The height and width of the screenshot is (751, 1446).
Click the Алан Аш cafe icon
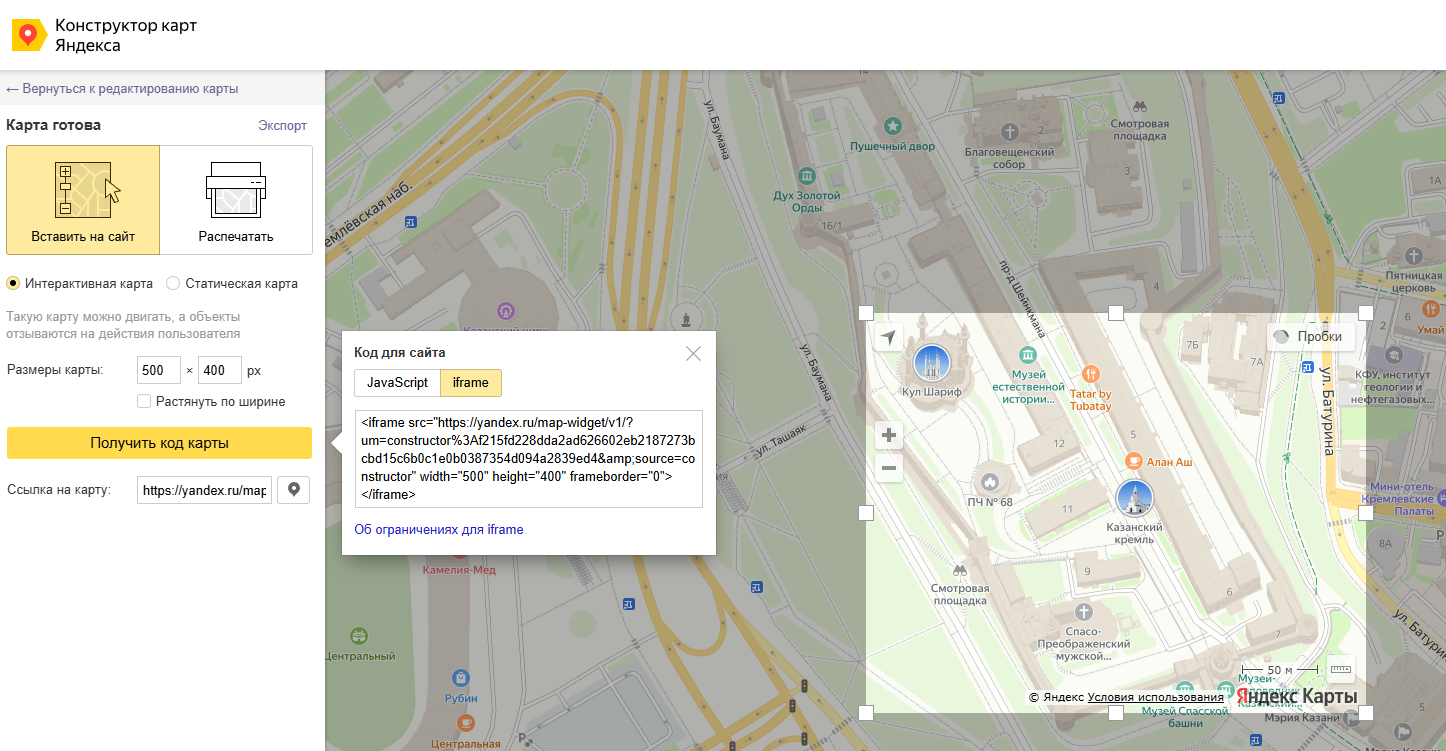pyautogui.click(x=1134, y=461)
